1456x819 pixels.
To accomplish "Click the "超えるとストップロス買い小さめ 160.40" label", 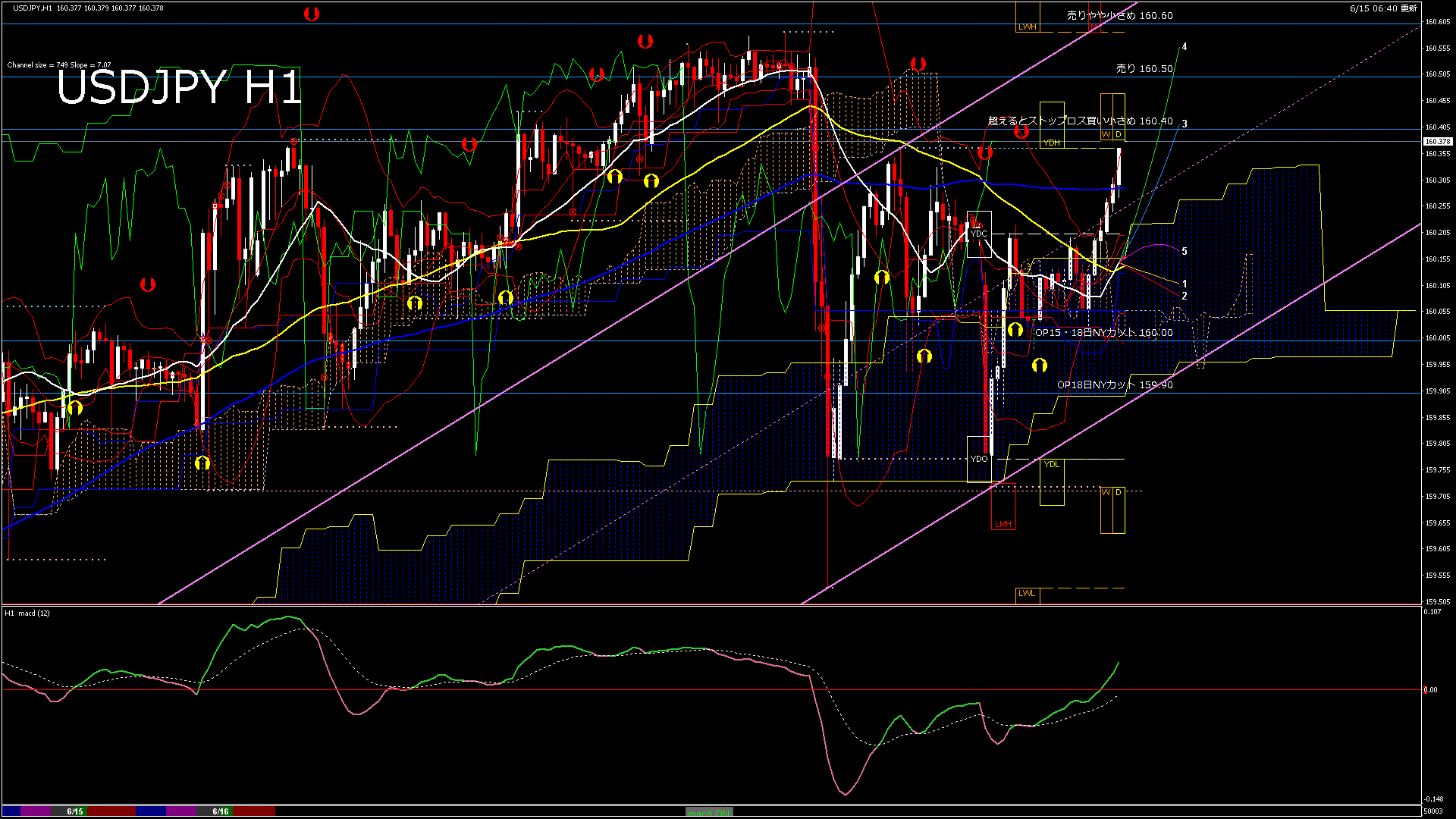I will click(x=1080, y=121).
